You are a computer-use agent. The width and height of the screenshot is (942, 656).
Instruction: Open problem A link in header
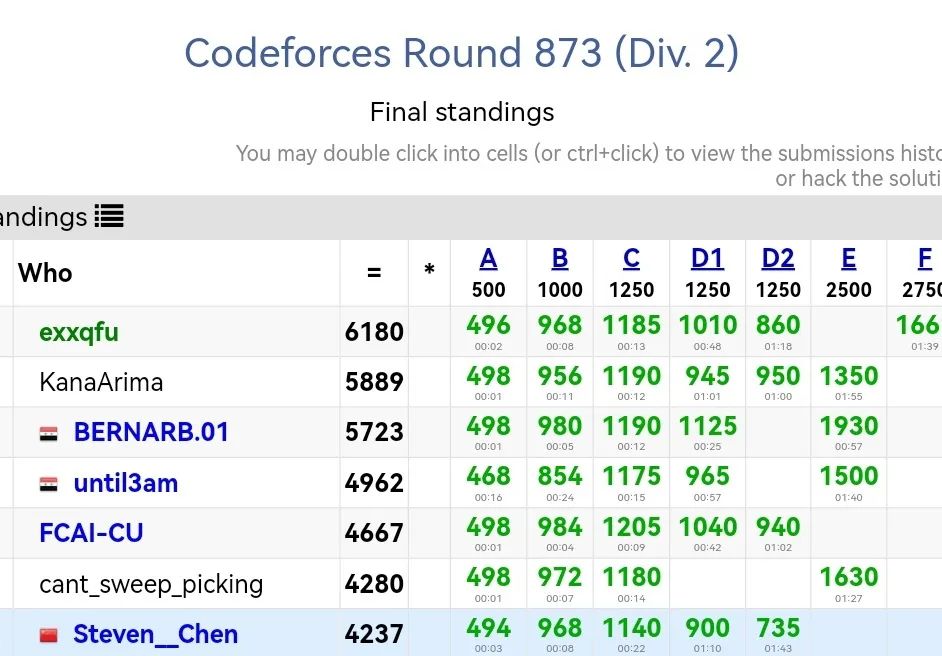click(x=488, y=259)
